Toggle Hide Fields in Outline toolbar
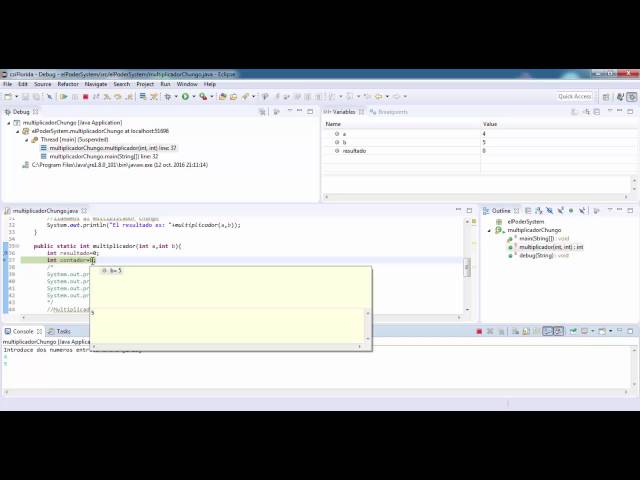Screen dimensions: 640x480 point(550,211)
